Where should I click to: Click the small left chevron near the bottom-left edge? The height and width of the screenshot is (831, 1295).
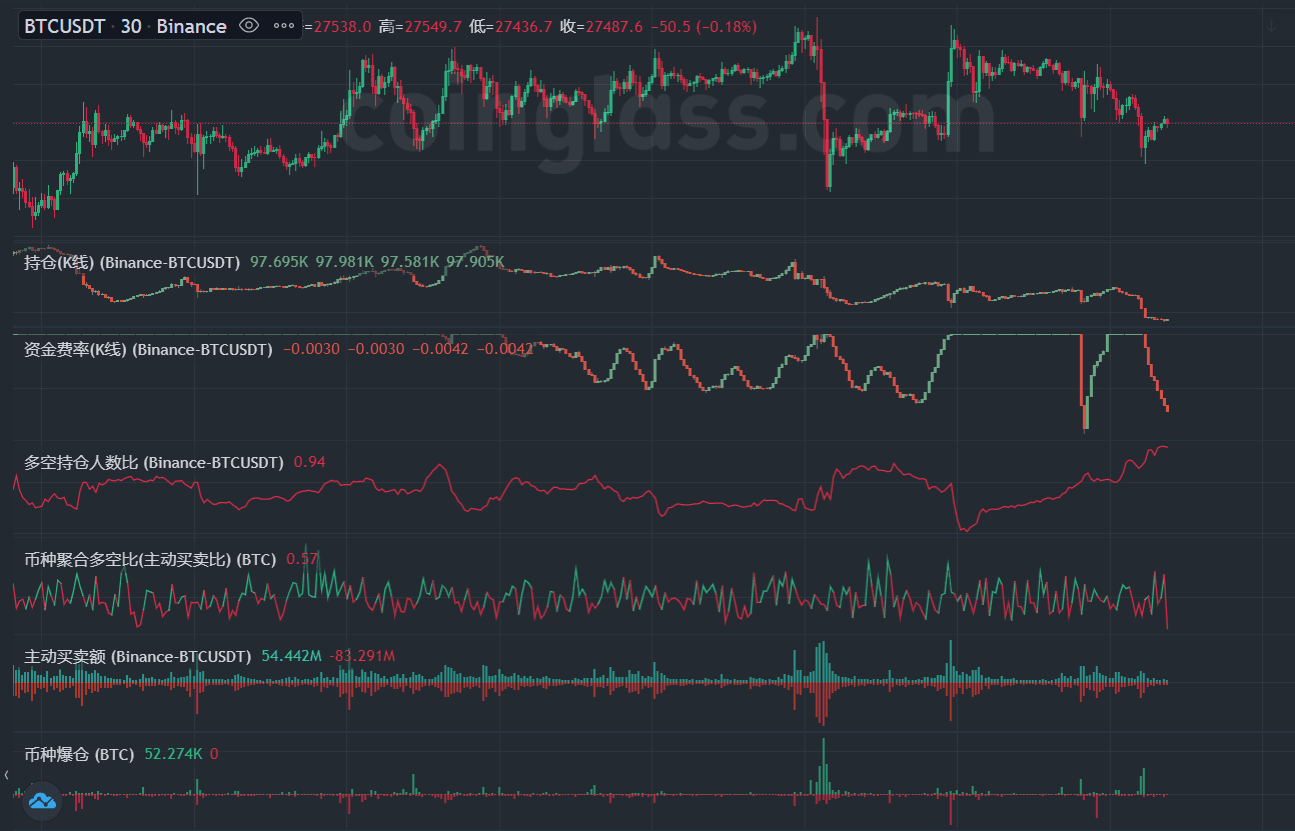point(7,775)
